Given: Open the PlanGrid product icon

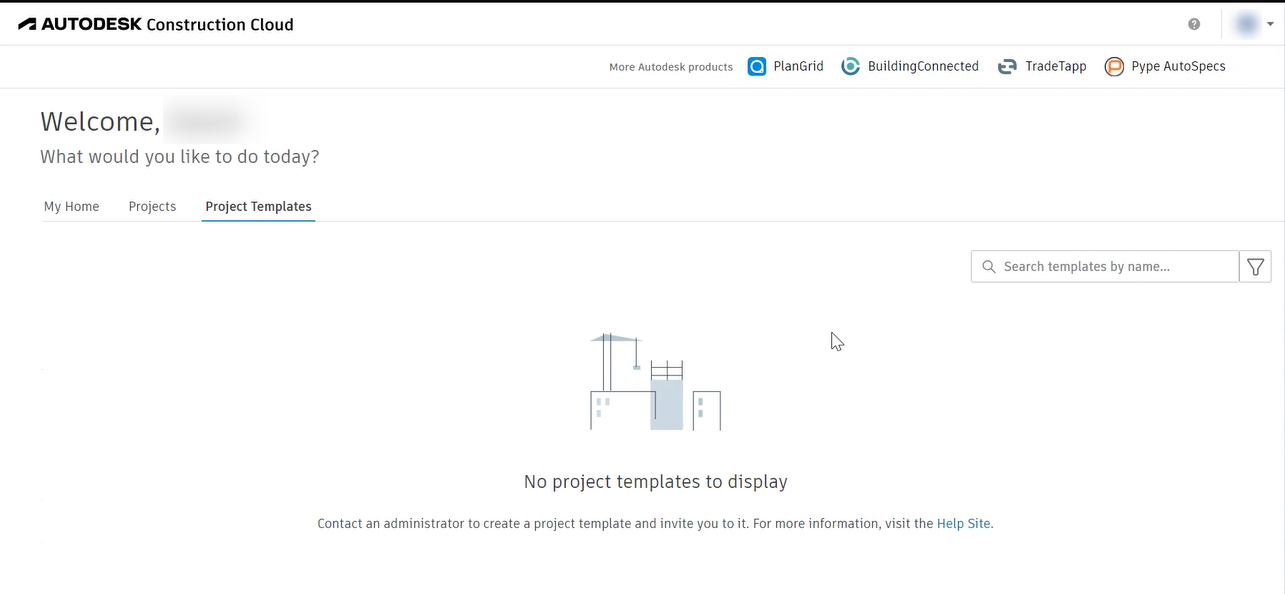Looking at the screenshot, I should point(757,66).
